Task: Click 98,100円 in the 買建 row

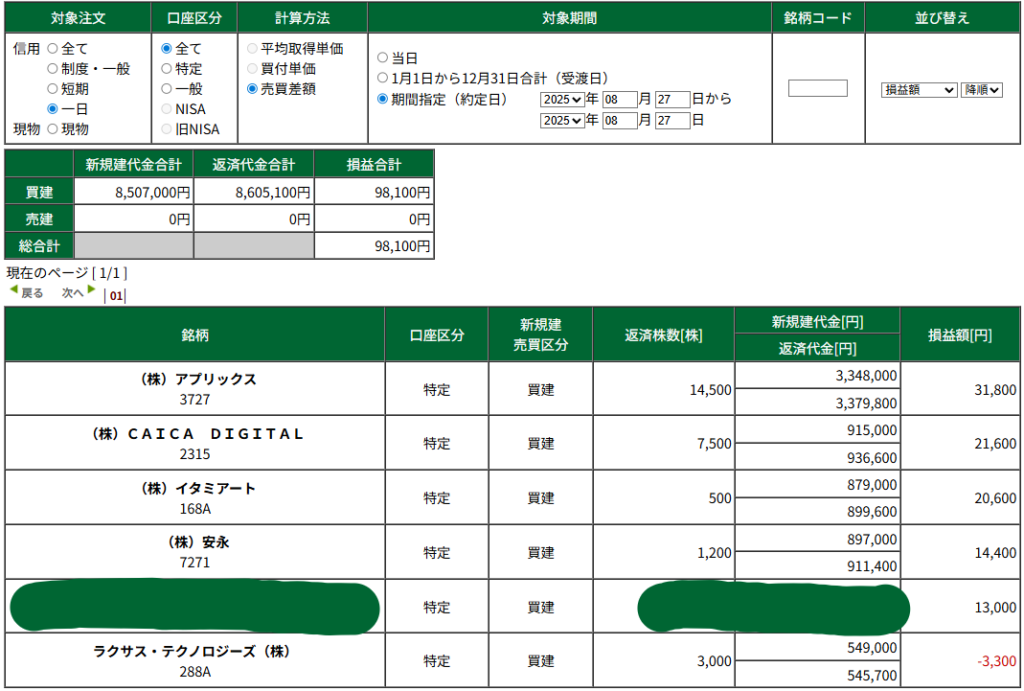Action: tap(402, 193)
